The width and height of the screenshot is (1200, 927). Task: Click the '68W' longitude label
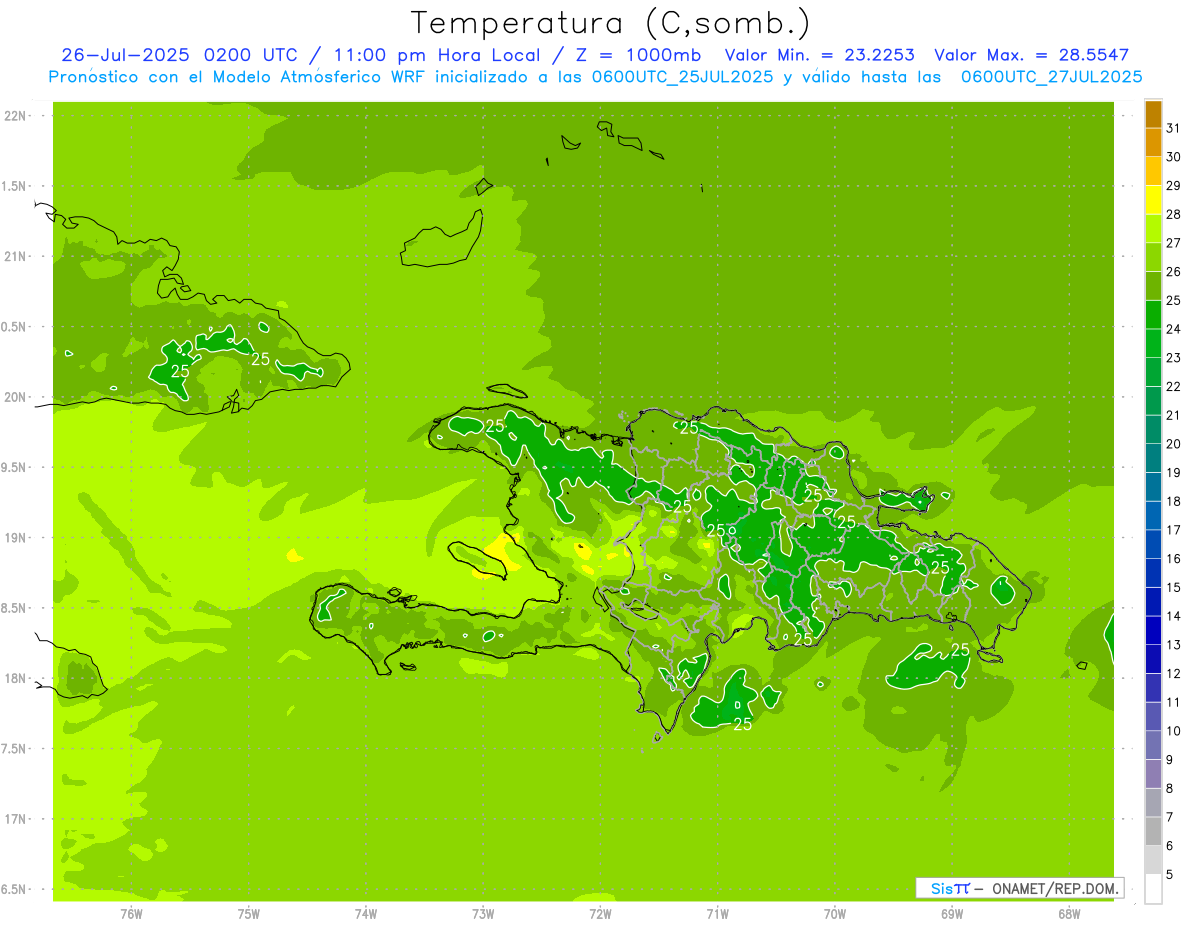(1069, 913)
